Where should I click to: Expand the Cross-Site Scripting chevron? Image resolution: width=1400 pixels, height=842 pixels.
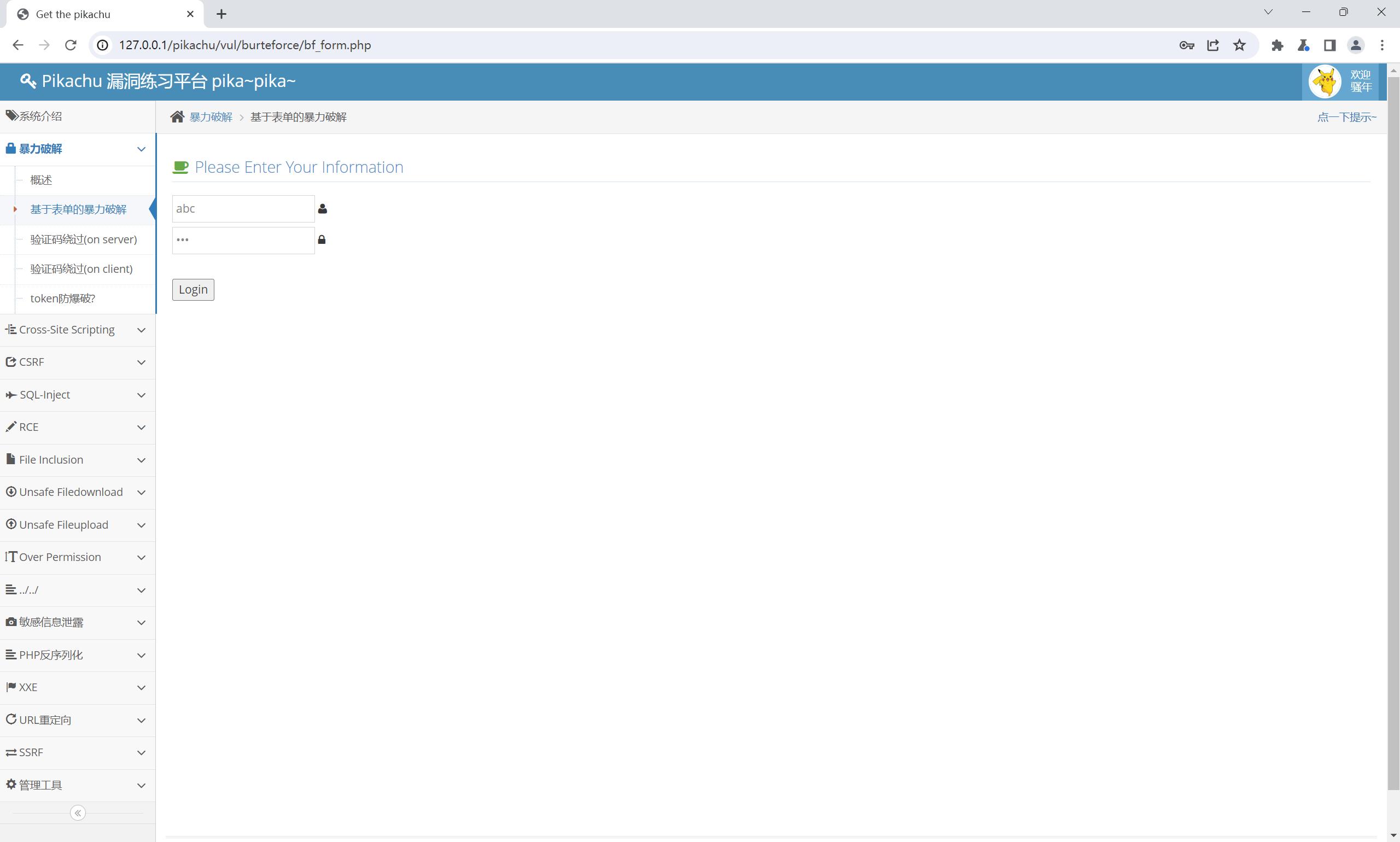pos(141,330)
